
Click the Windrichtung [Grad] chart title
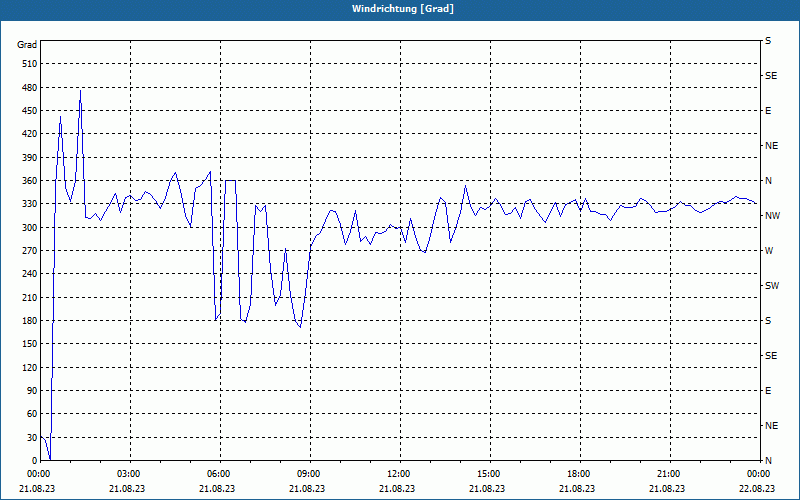(403, 9)
